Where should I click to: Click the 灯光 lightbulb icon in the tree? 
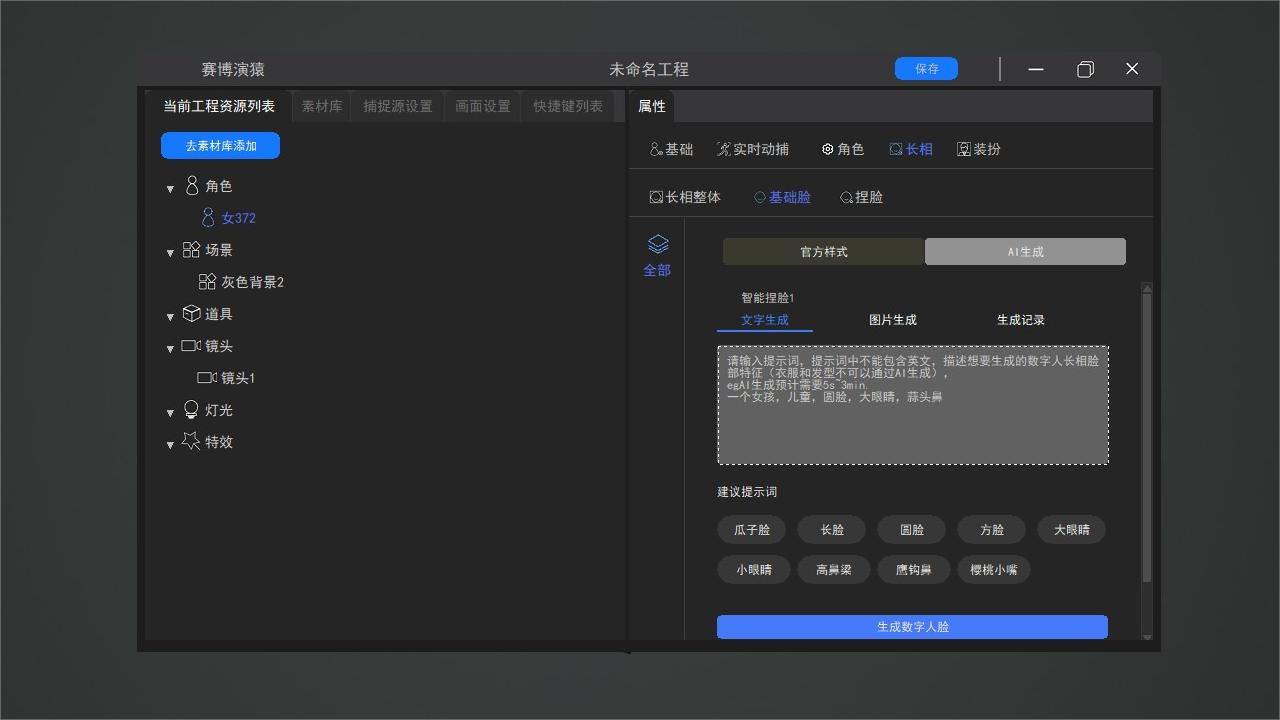click(190, 410)
